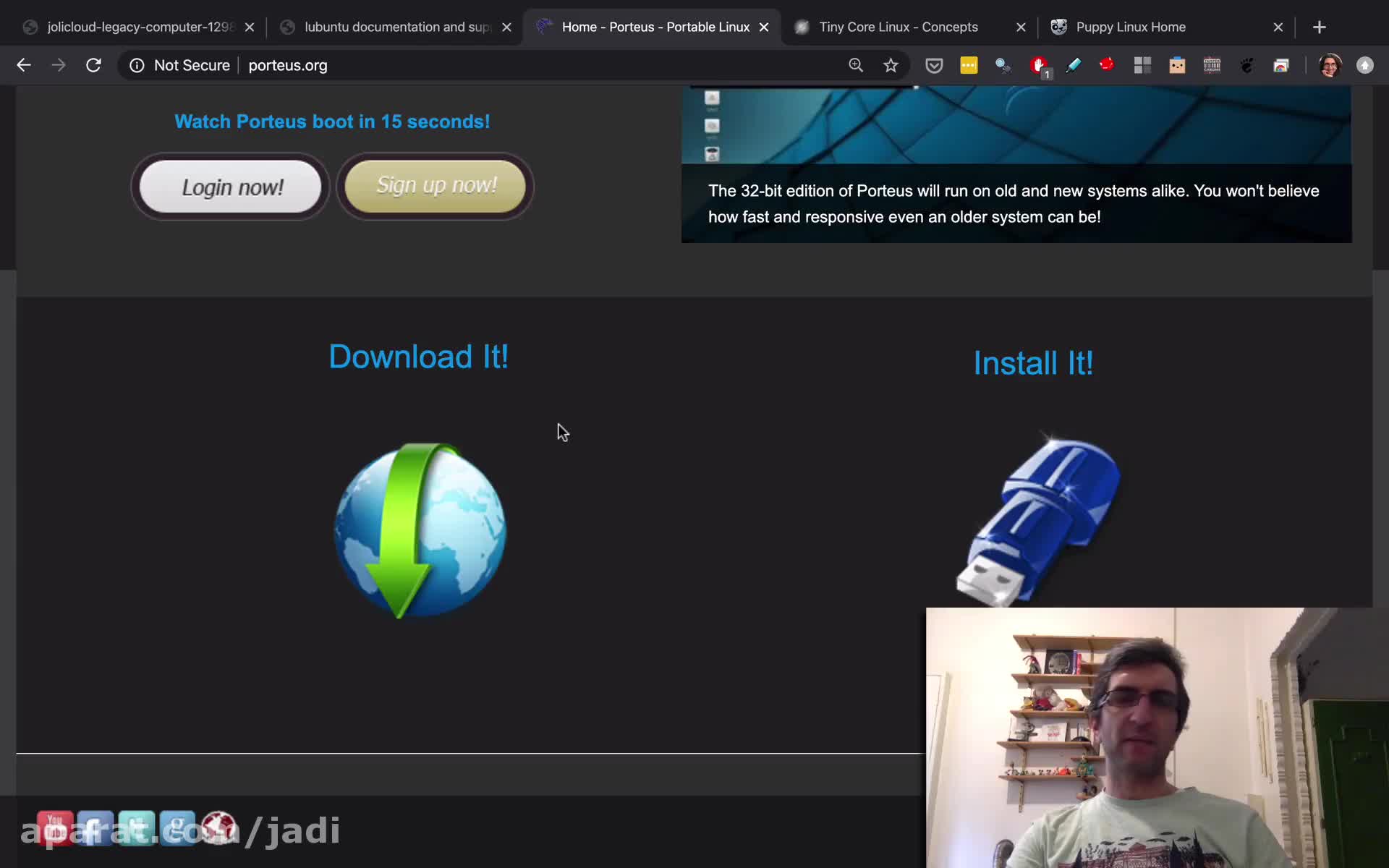
Task: Switch to Puppy Linux Home tab
Action: [1130, 27]
